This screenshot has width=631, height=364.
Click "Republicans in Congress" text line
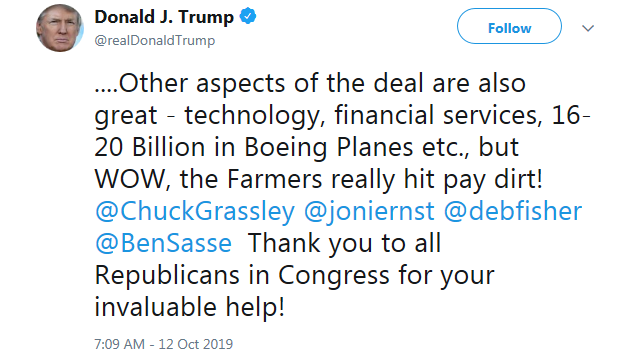click(242, 276)
